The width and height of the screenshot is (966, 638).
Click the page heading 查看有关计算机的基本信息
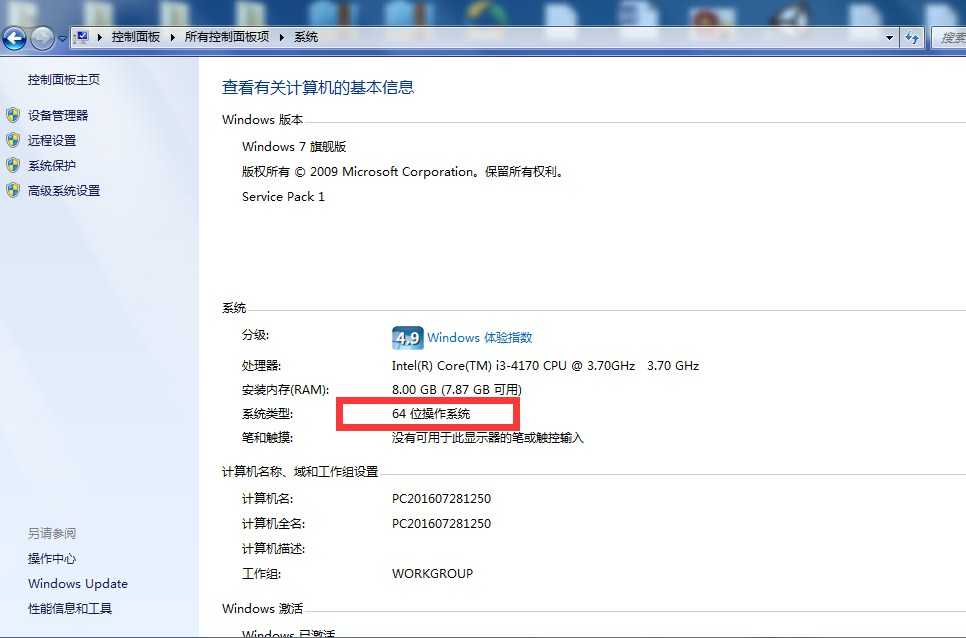[x=318, y=87]
